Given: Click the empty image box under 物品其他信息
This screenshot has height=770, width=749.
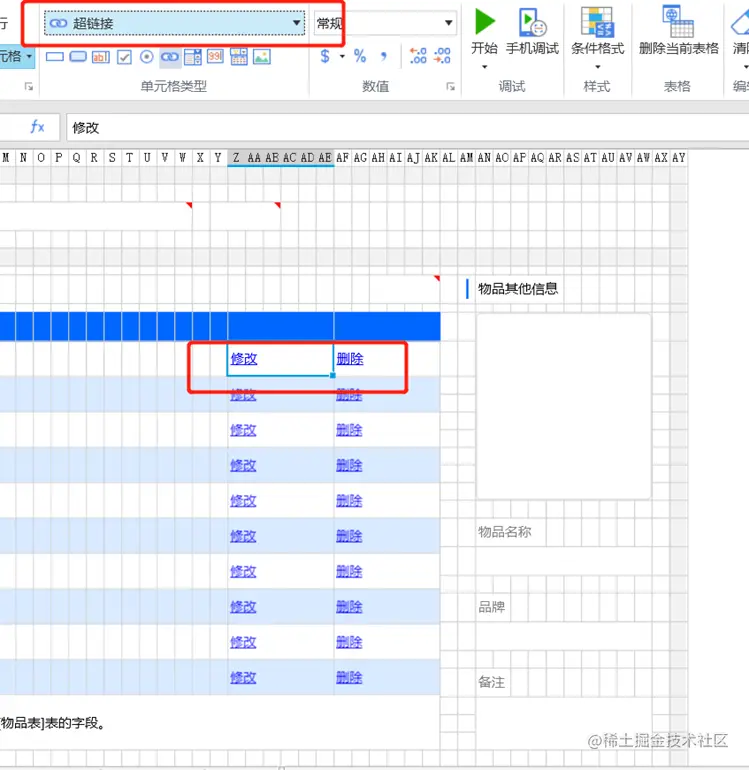Looking at the screenshot, I should (564, 407).
